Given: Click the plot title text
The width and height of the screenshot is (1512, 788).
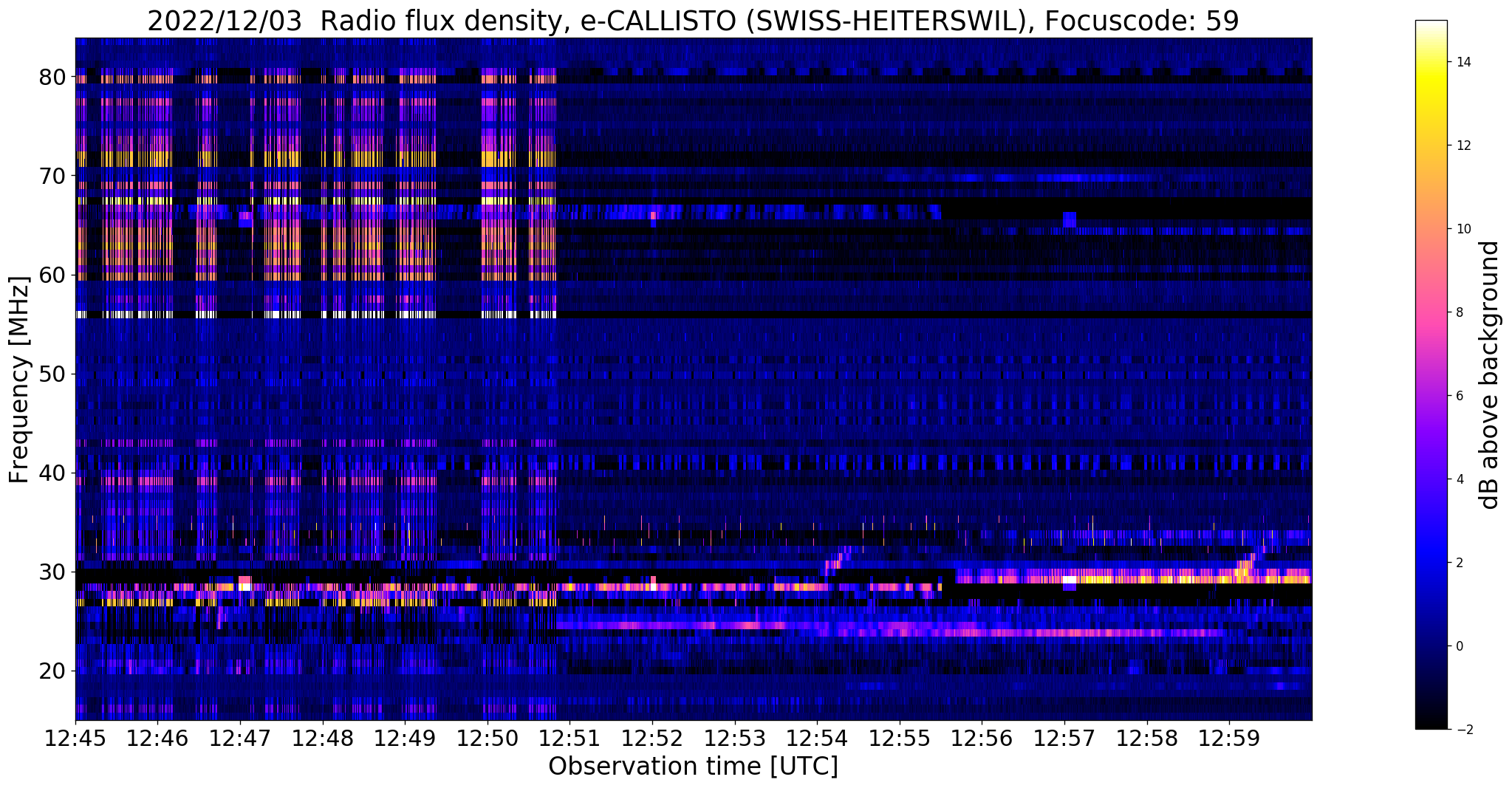Looking at the screenshot, I should 693,21.
